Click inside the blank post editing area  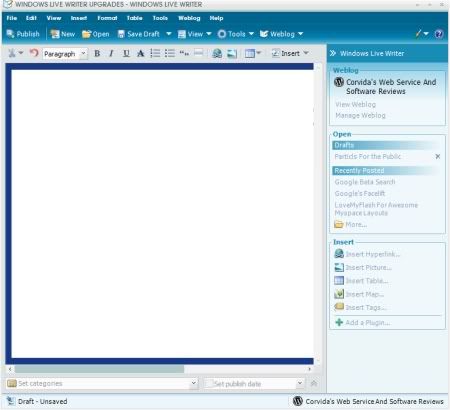162,213
